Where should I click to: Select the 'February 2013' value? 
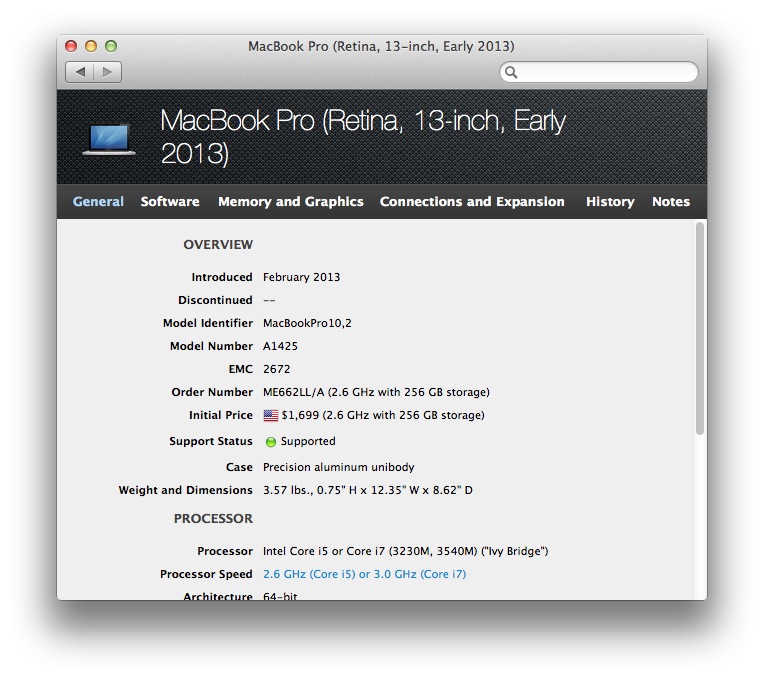pos(302,277)
